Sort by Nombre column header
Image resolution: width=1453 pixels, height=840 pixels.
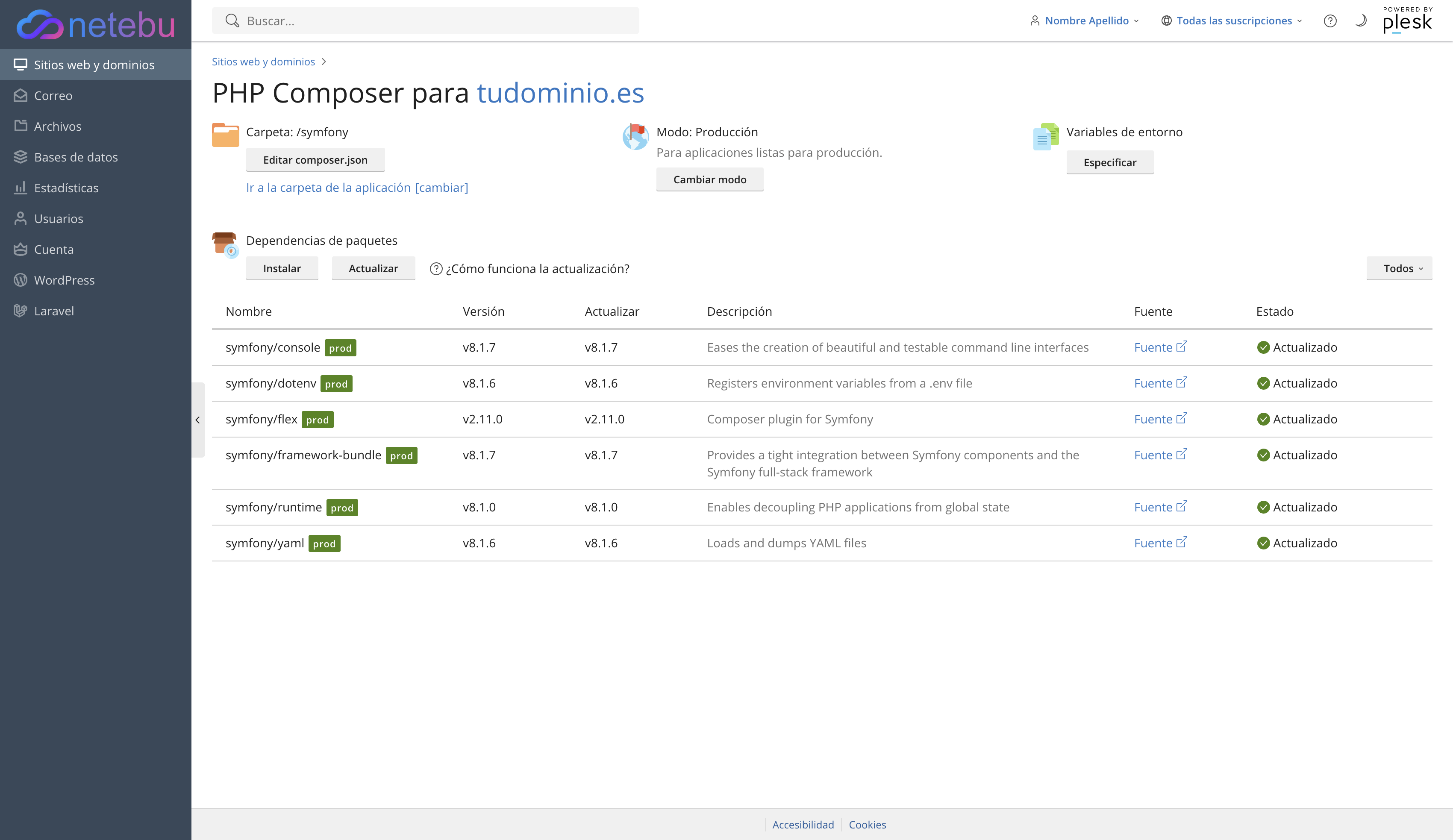point(249,311)
